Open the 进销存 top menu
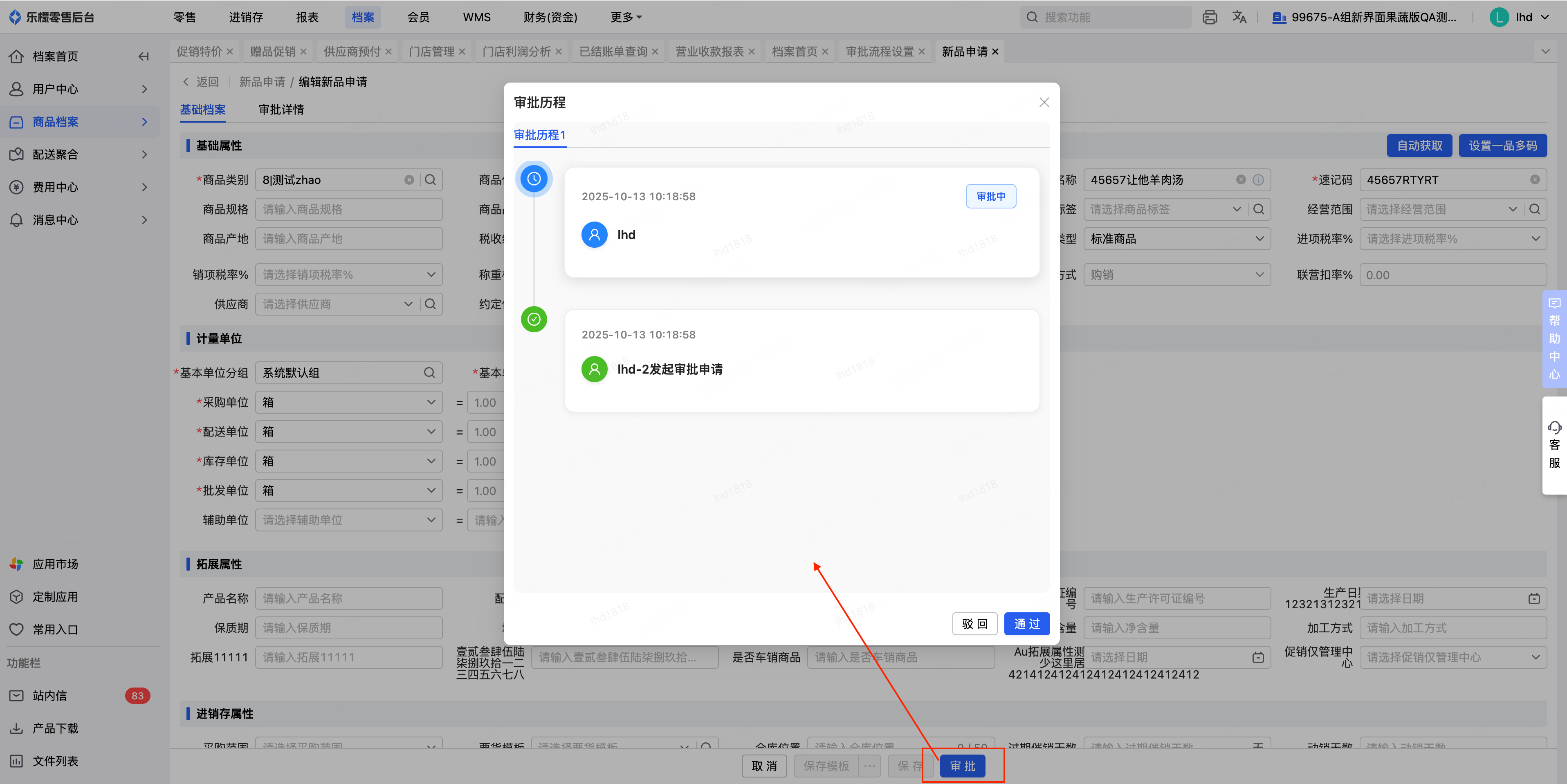Screen dimensions: 1567x784 coord(246,17)
